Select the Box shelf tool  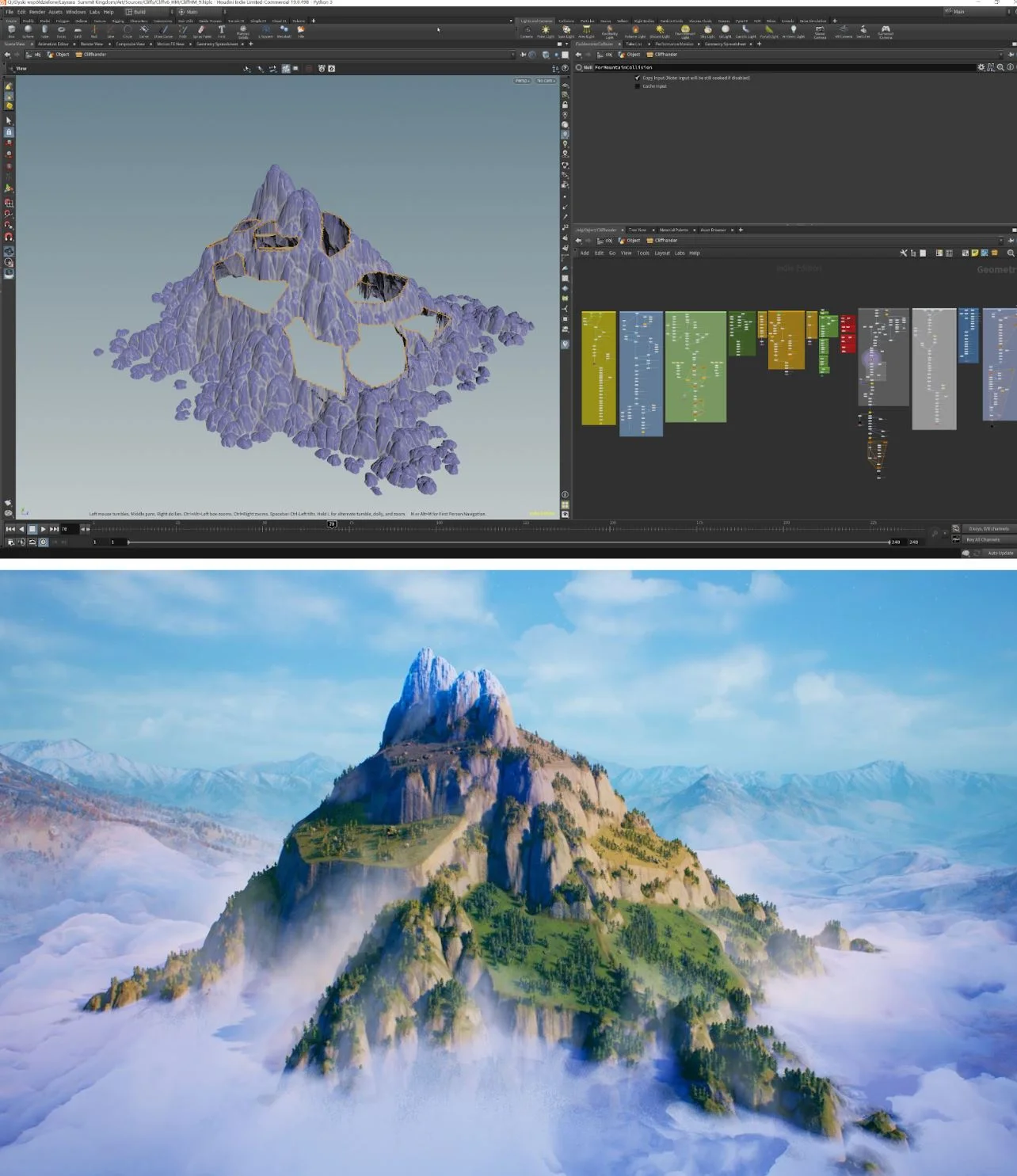11,30
